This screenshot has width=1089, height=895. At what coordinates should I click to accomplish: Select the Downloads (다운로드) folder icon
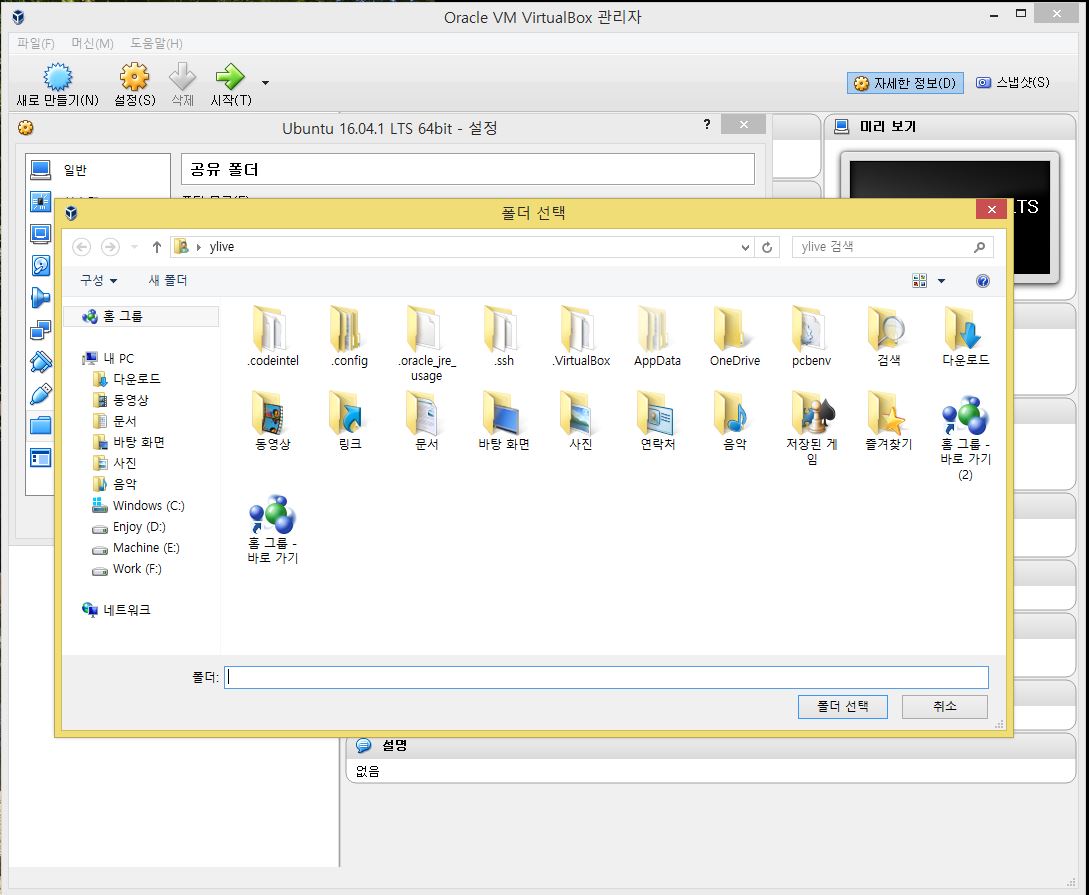(x=965, y=328)
